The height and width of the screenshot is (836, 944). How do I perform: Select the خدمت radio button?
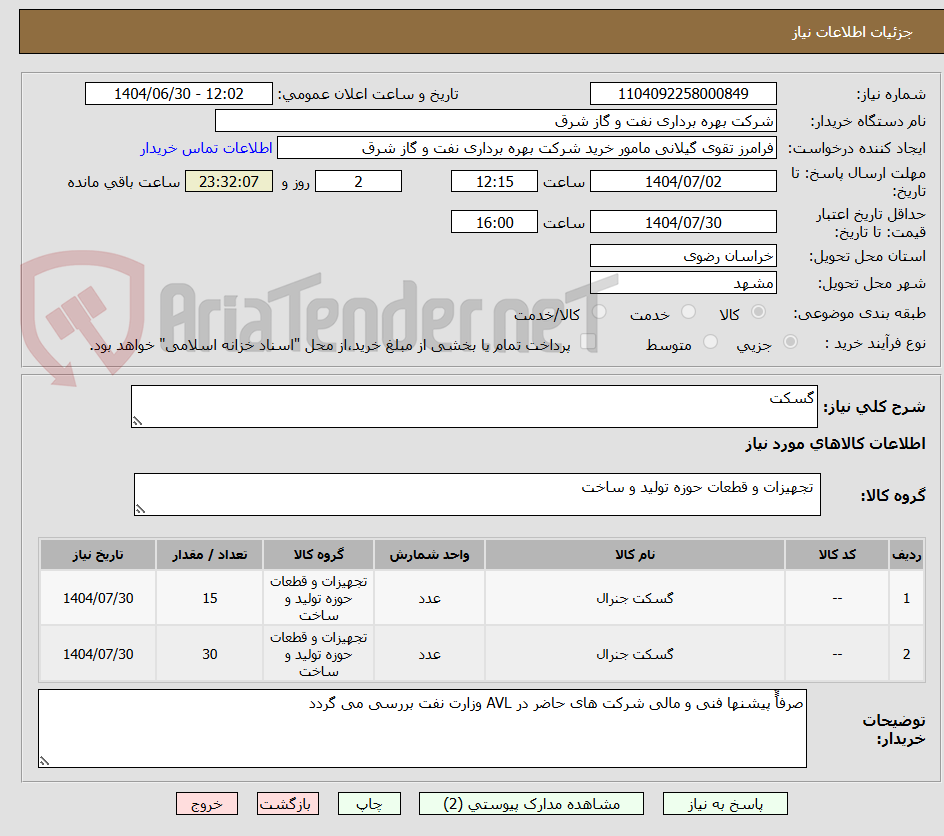pyautogui.click(x=688, y=312)
